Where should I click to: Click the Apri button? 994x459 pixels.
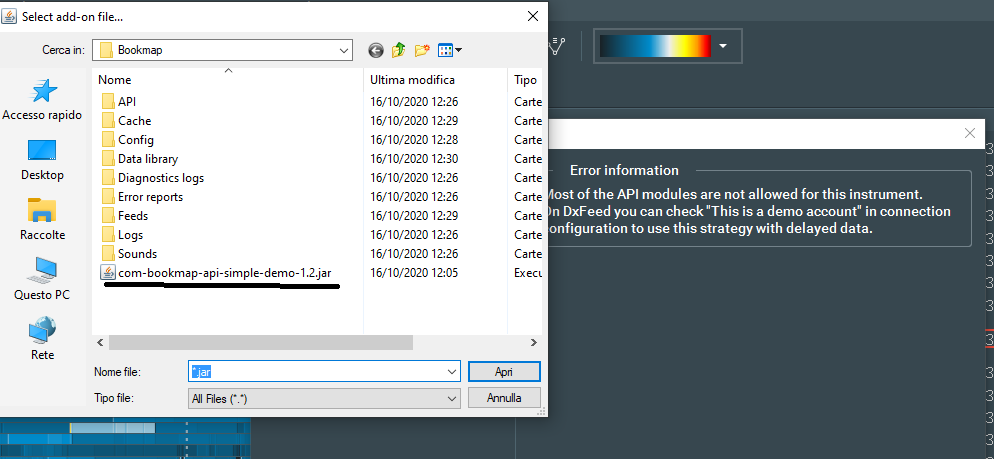coord(504,371)
